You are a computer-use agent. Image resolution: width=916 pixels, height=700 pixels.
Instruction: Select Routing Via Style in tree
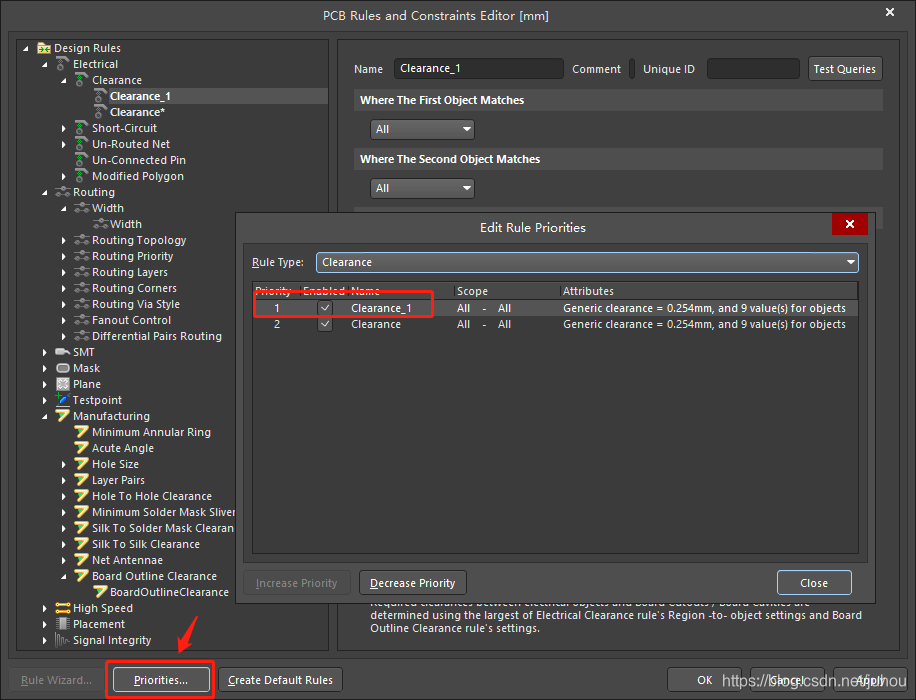pyautogui.click(x=135, y=304)
